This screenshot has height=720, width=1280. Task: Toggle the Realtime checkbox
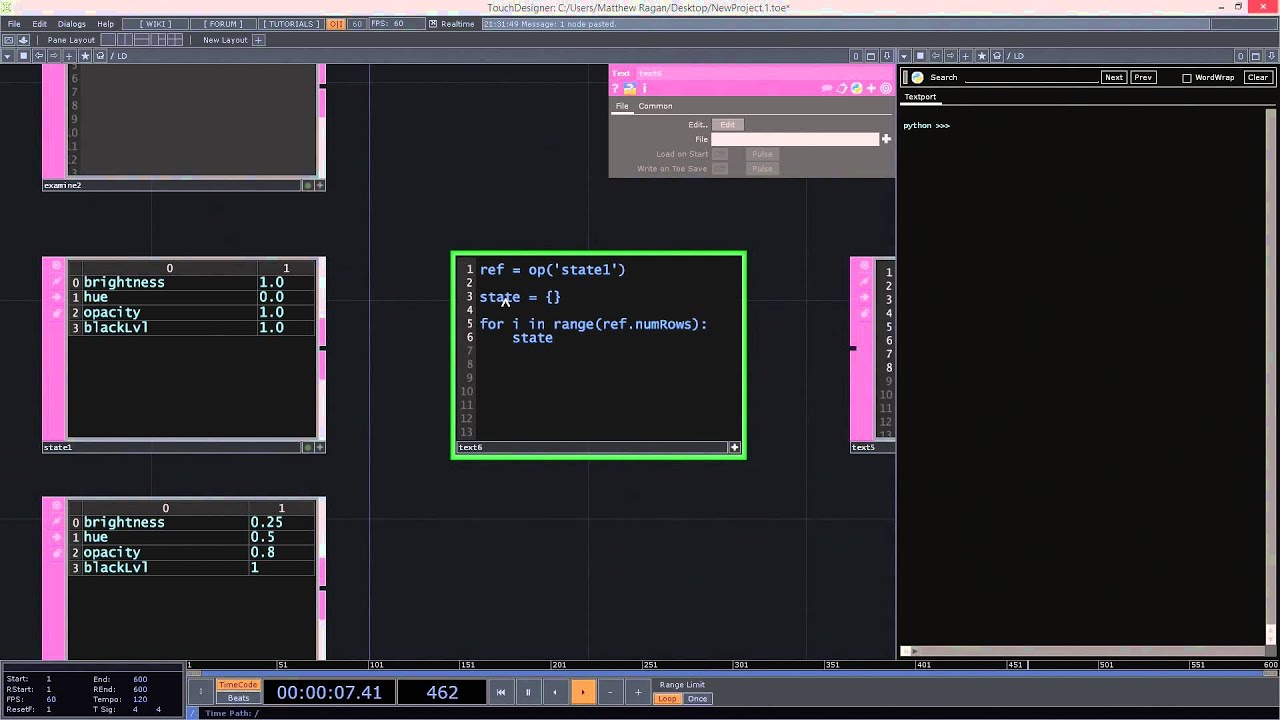[433, 24]
